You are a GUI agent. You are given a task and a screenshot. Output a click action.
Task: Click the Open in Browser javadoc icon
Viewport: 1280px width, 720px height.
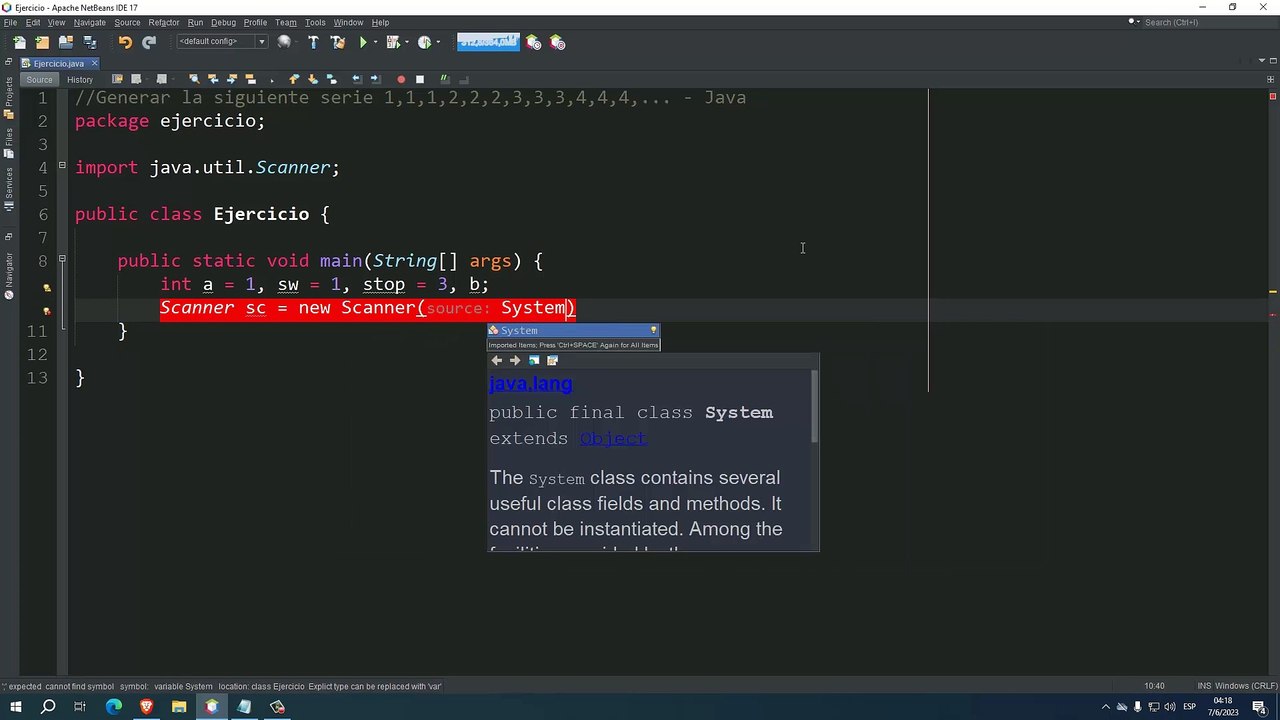tap(534, 360)
